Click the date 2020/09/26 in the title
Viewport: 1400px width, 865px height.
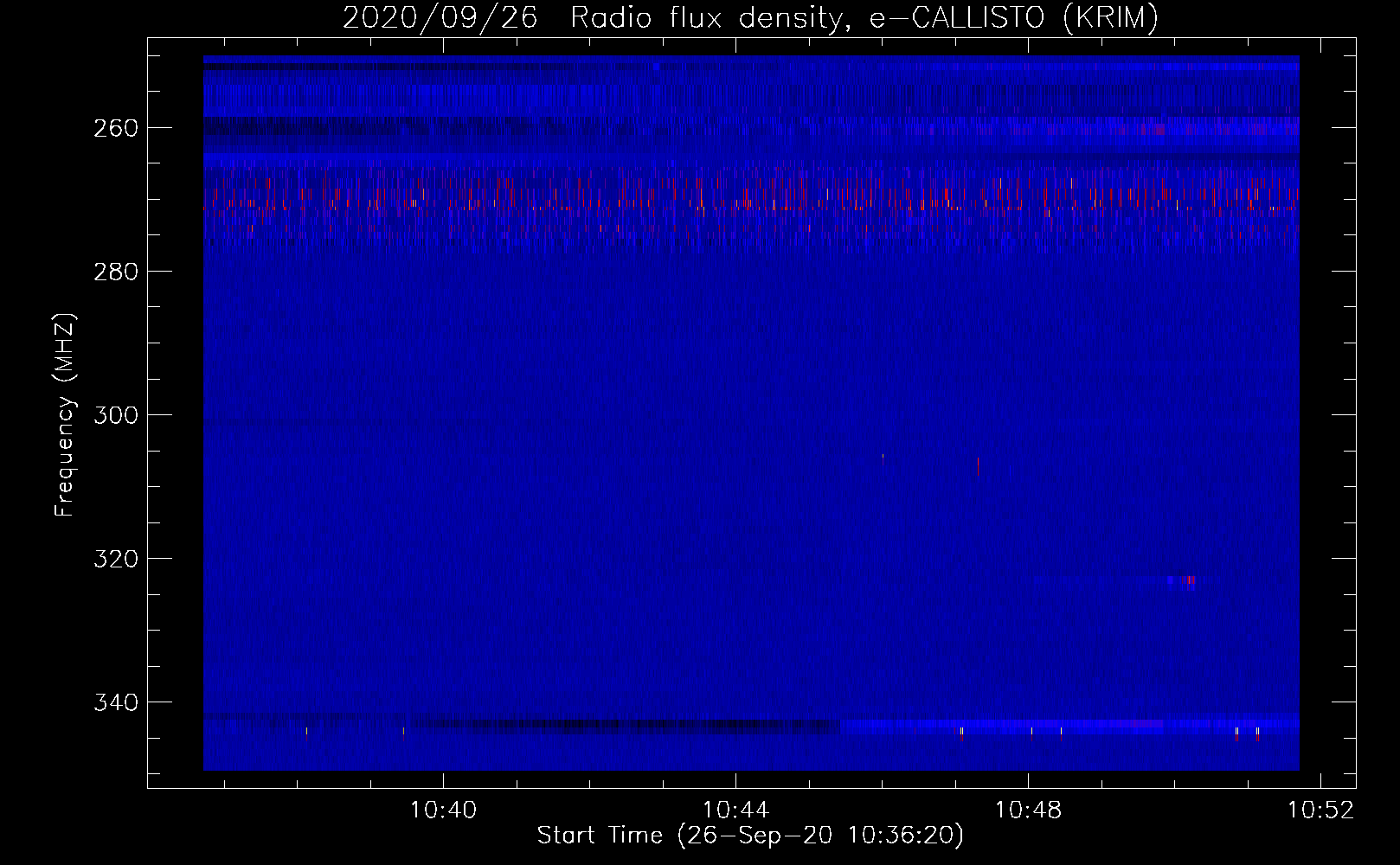pyautogui.click(x=440, y=17)
